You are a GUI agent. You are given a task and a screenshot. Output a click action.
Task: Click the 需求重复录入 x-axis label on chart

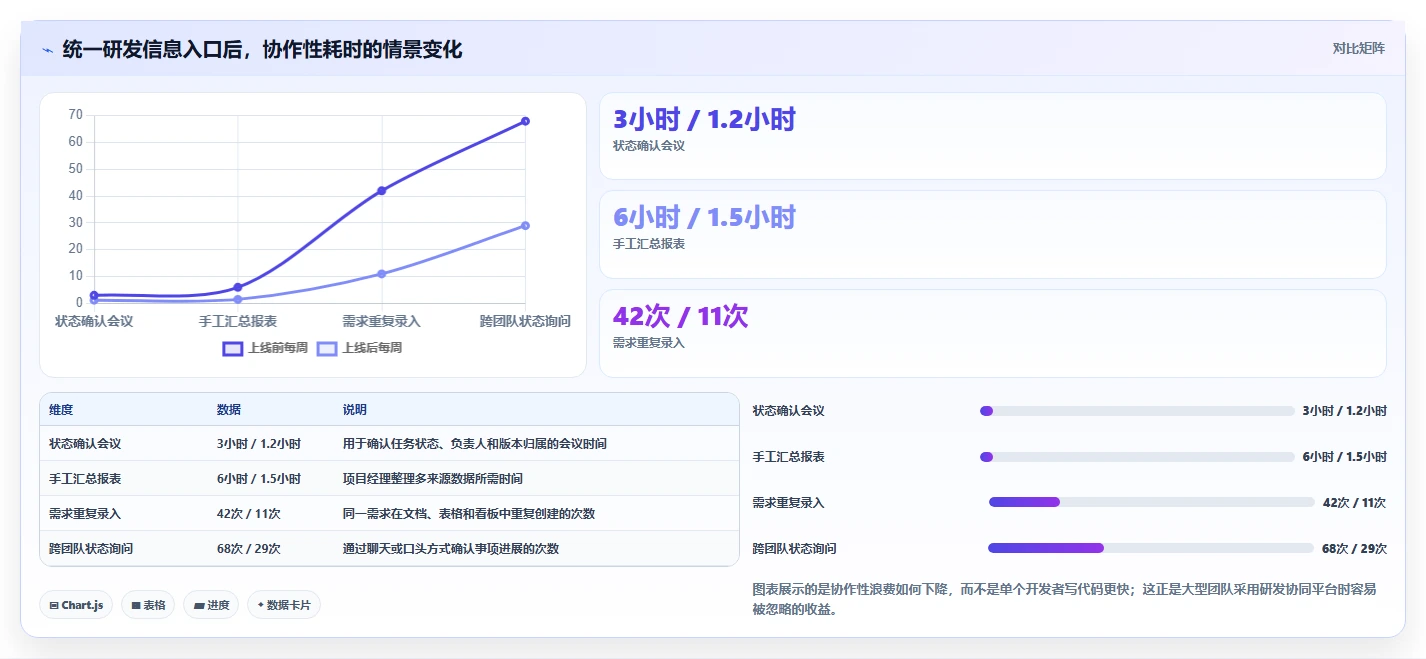pos(381,321)
